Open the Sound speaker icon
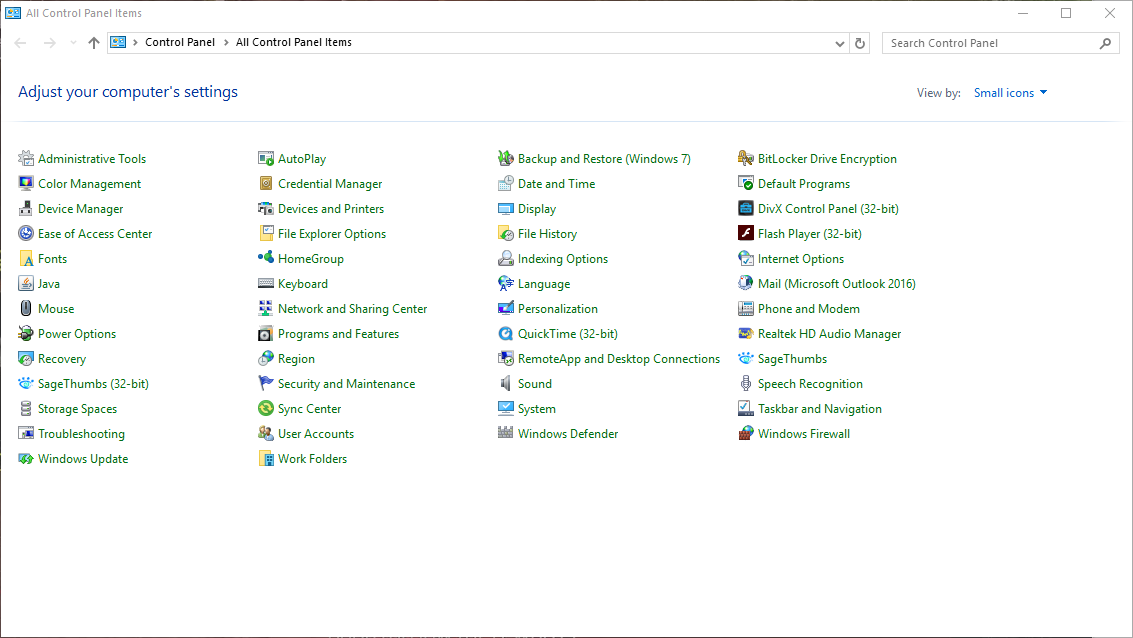The image size is (1133, 638). coord(506,384)
